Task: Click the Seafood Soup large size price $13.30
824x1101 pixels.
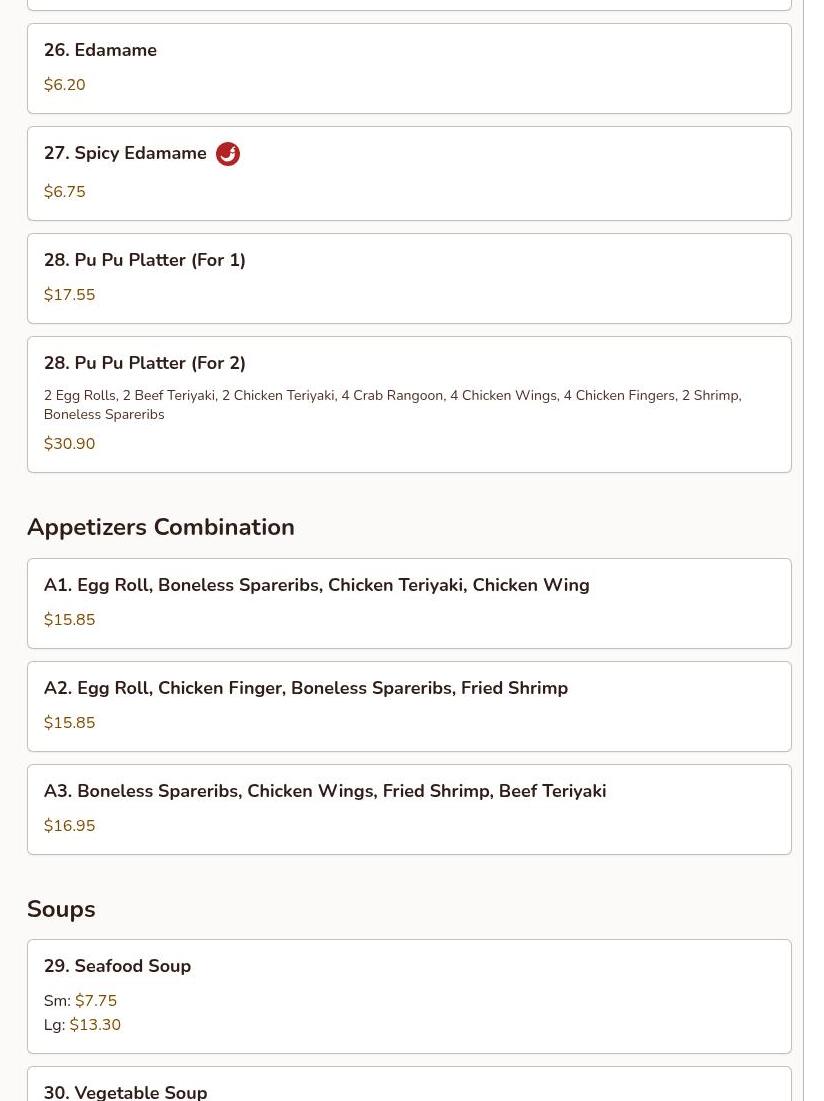Action: (95, 1024)
